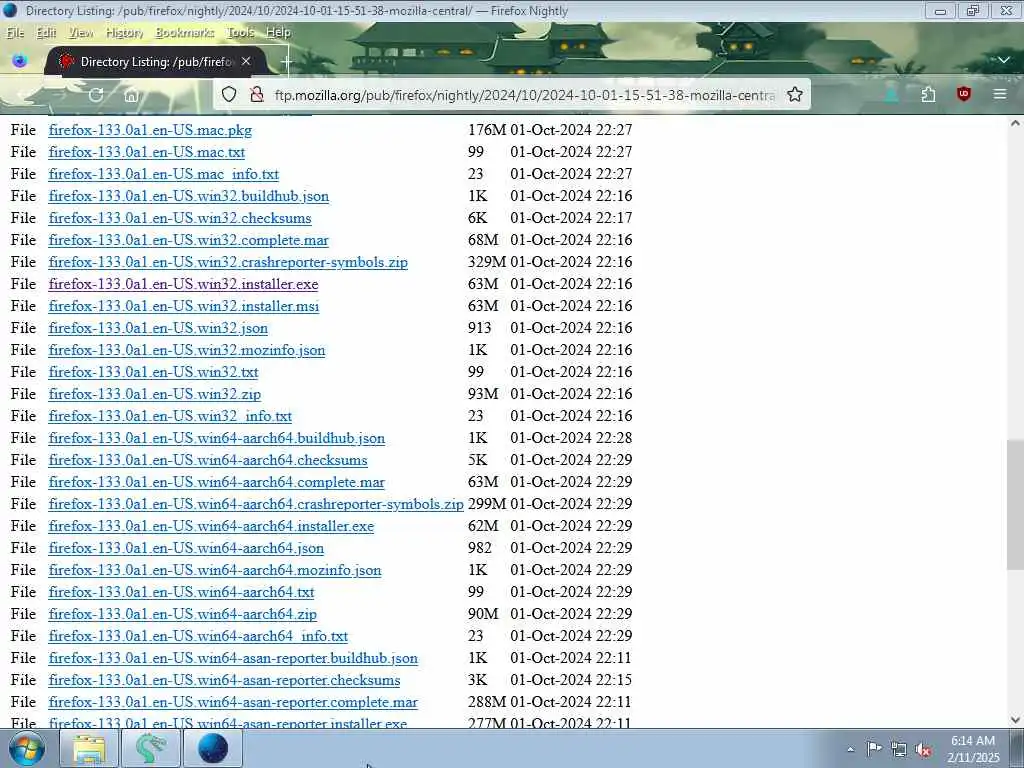Download the win64-aarch64.zip link

tap(182, 615)
